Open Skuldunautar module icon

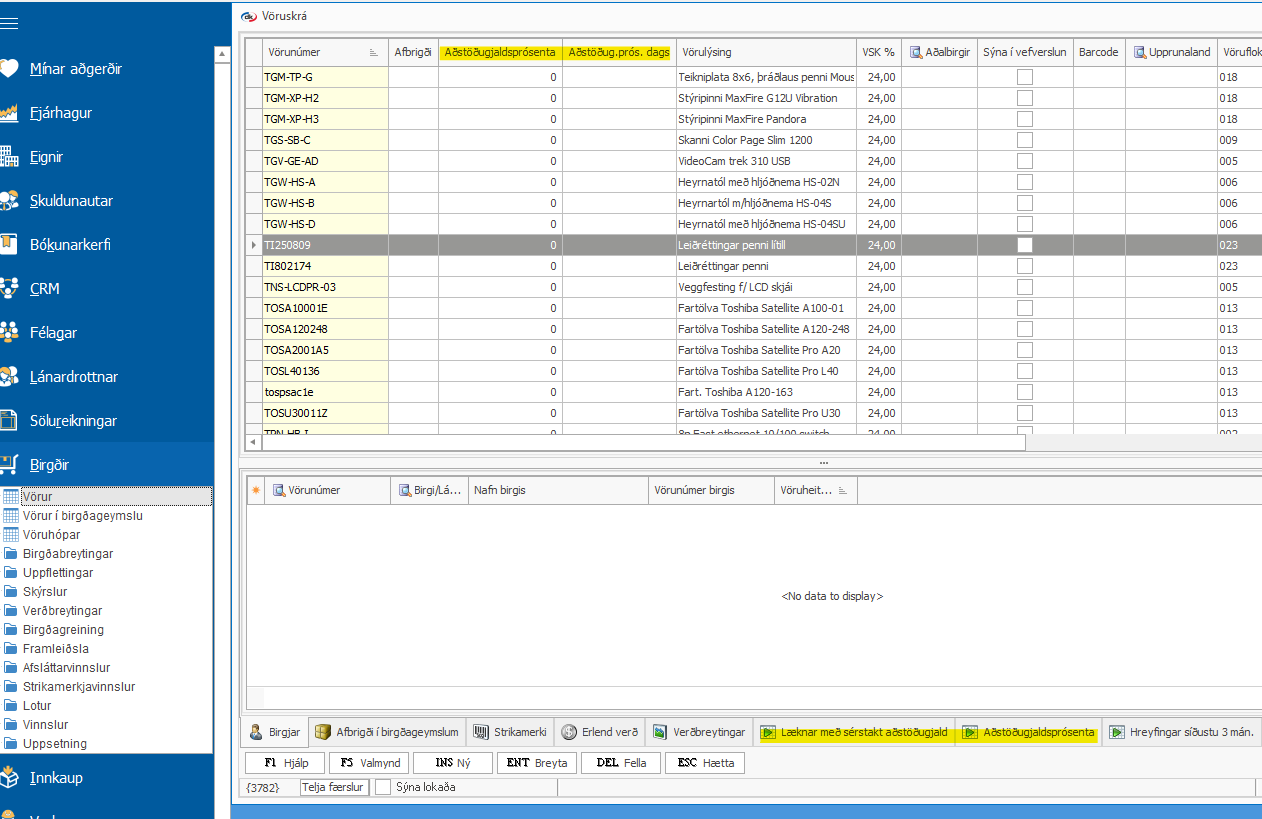tap(9, 200)
